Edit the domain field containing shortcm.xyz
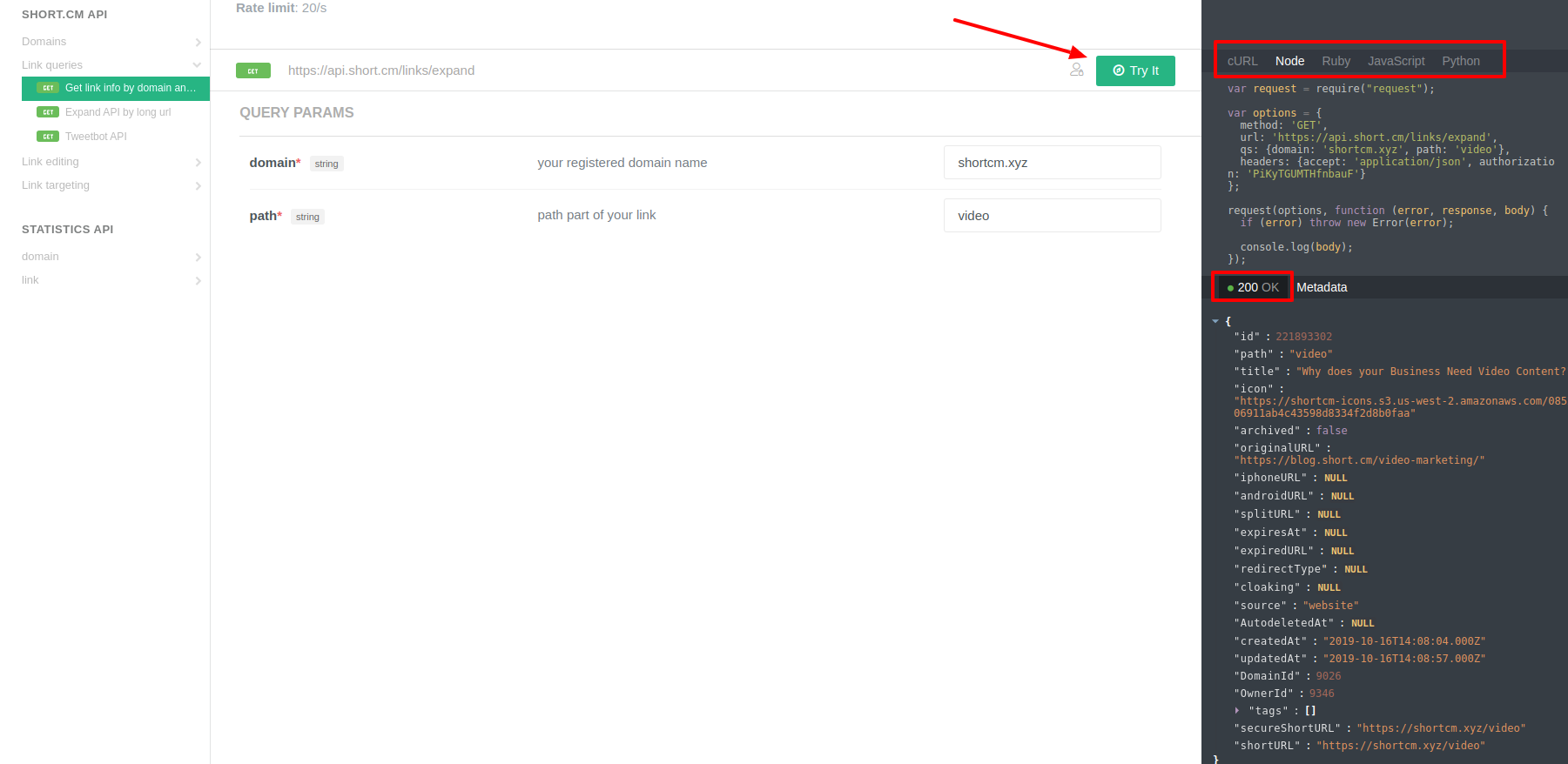The image size is (1568, 764). (x=1052, y=163)
